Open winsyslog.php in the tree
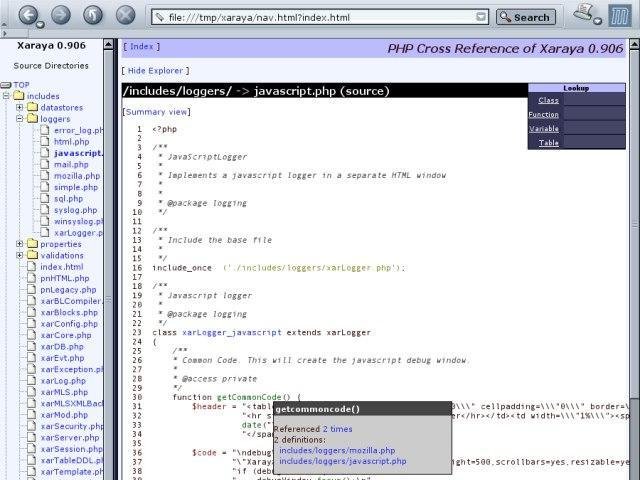 tap(78, 222)
